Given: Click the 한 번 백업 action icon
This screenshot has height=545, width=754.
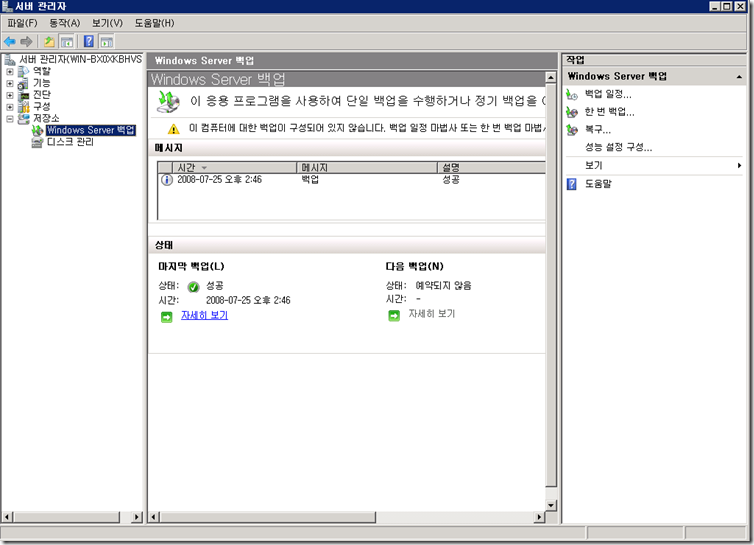Looking at the screenshot, I should 572,113.
